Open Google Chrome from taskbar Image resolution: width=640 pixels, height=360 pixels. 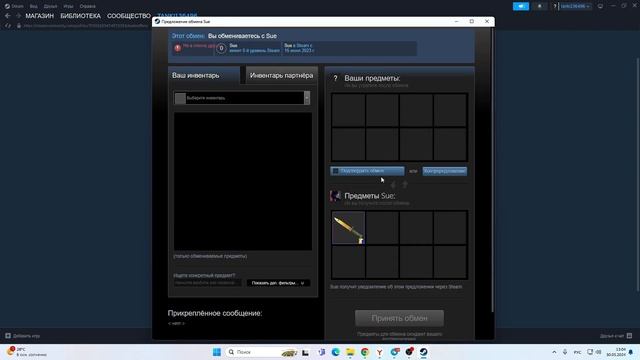365,352
